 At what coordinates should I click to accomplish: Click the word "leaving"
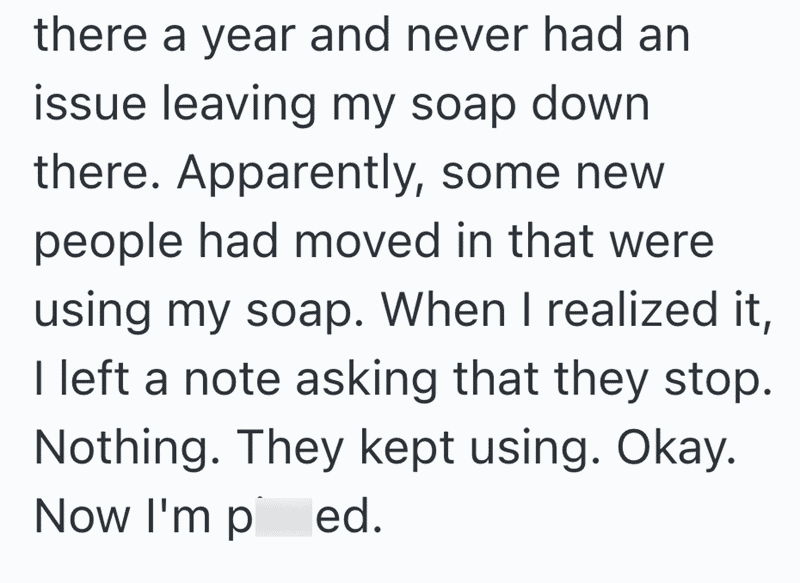[239, 108]
